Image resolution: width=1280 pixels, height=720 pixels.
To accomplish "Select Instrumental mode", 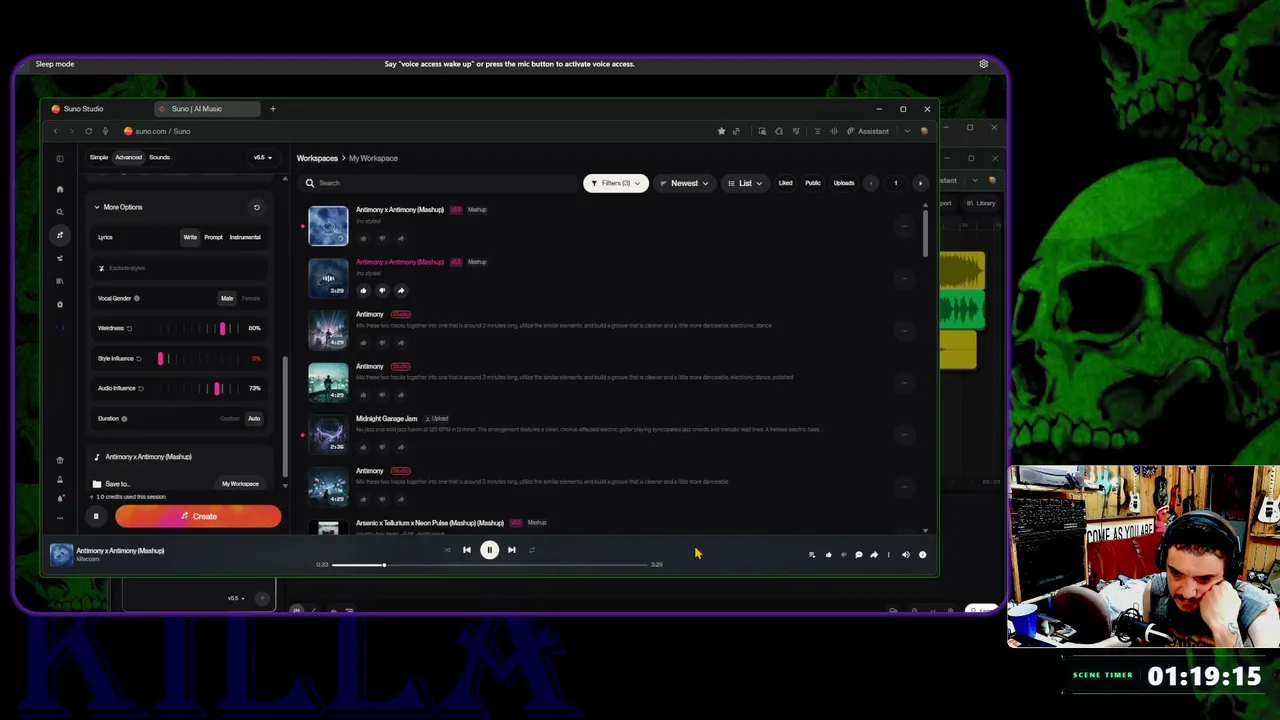I will (245, 237).
